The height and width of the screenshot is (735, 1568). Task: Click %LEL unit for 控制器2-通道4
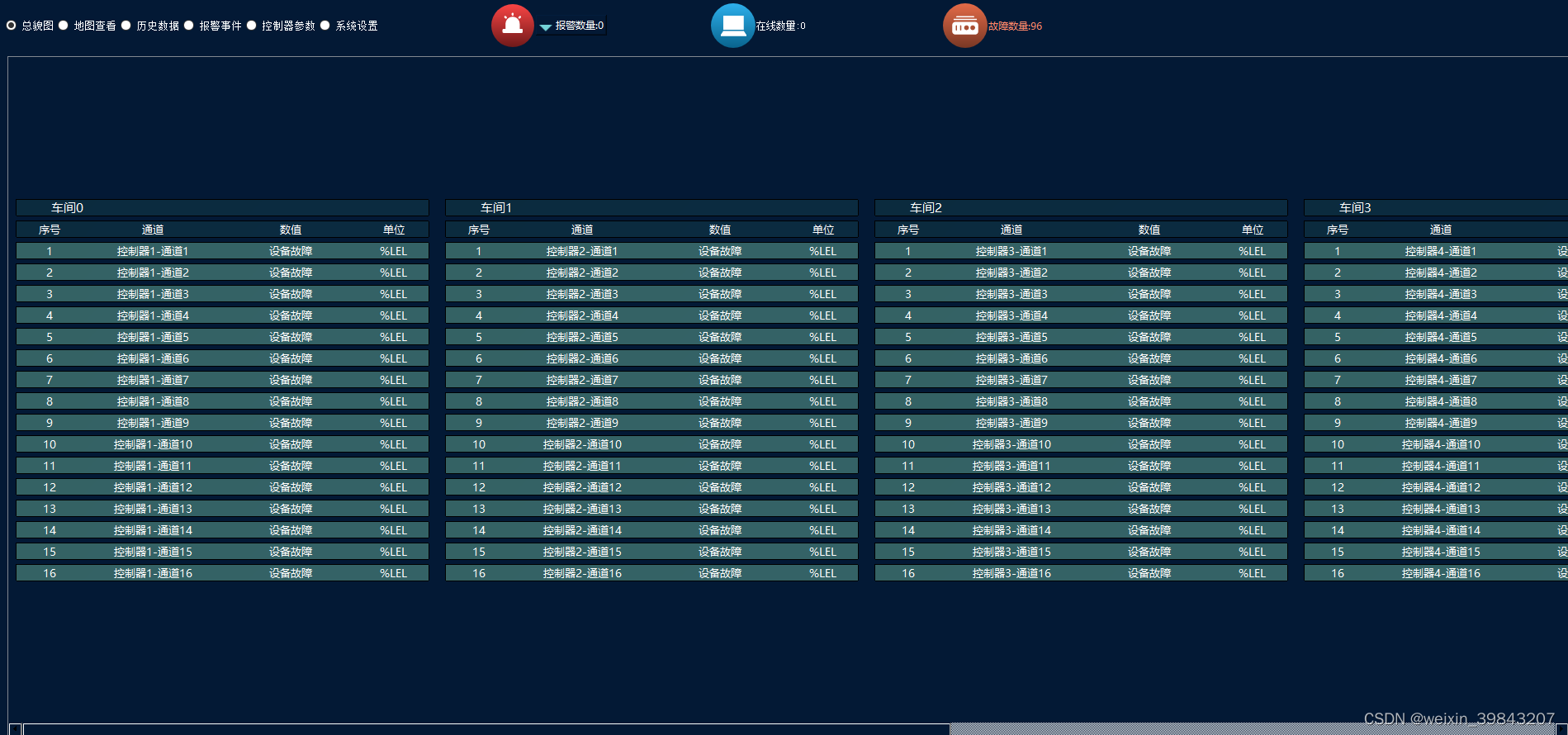pos(823,315)
